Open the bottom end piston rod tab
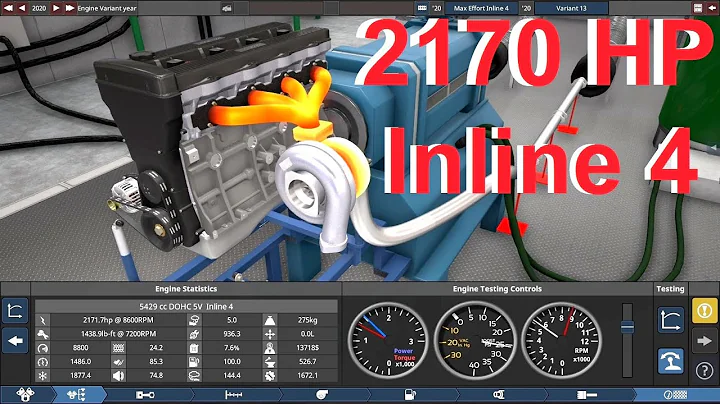The height and width of the screenshot is (404, 720). [145, 395]
